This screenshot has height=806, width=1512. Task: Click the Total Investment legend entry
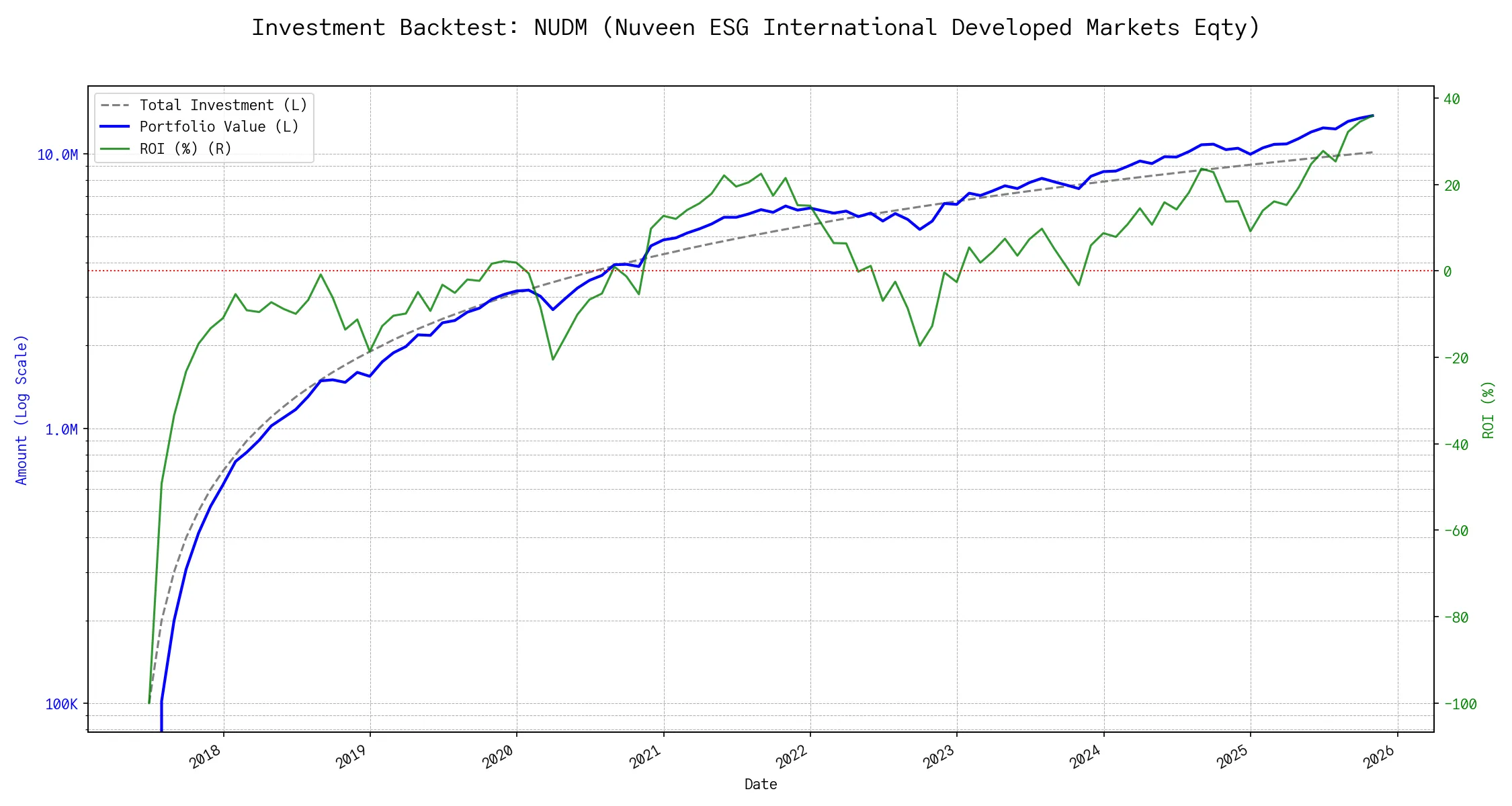[x=223, y=105]
